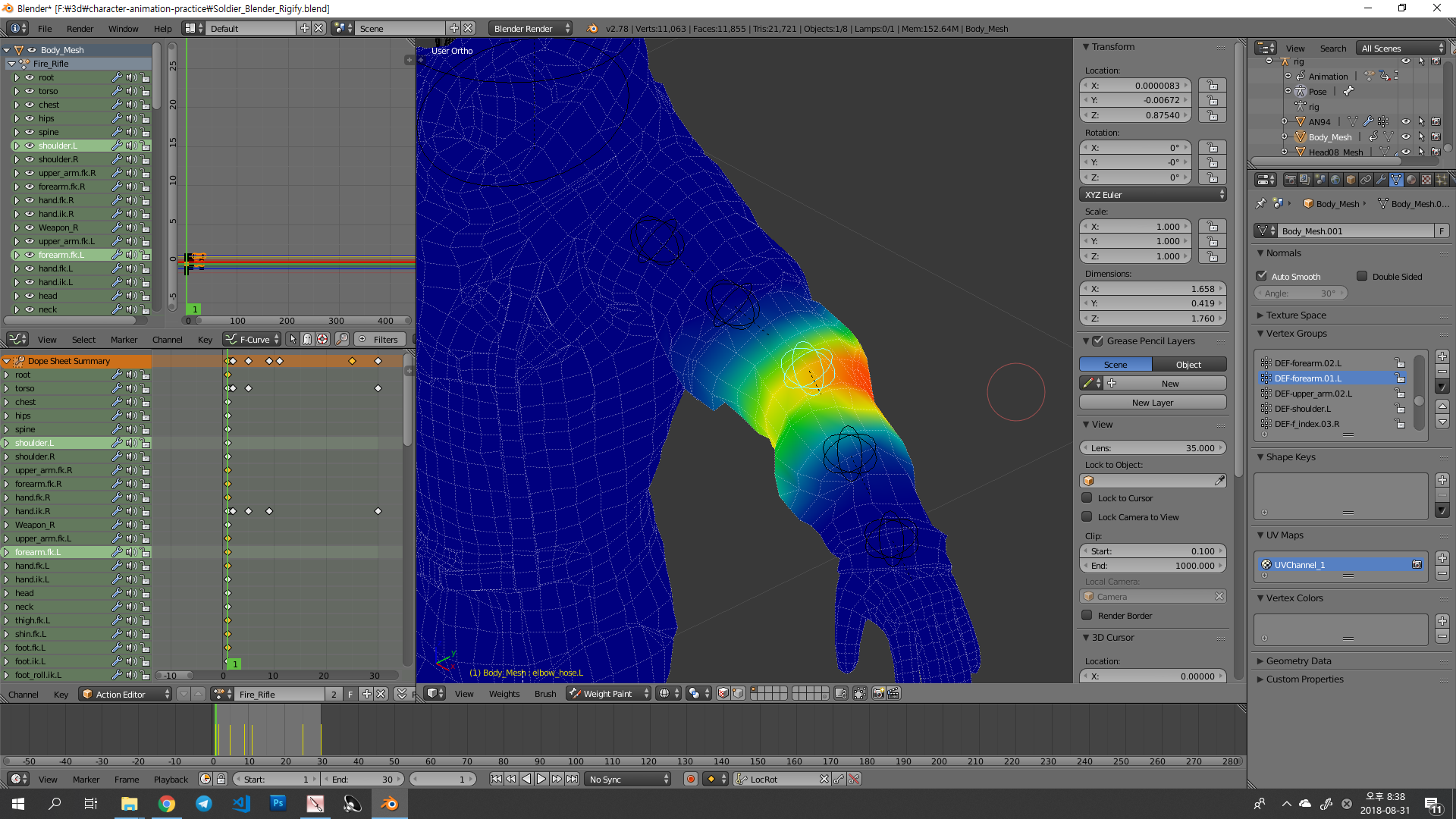Enable the Double Sided checkbox
The width and height of the screenshot is (1456, 819).
click(x=1362, y=276)
